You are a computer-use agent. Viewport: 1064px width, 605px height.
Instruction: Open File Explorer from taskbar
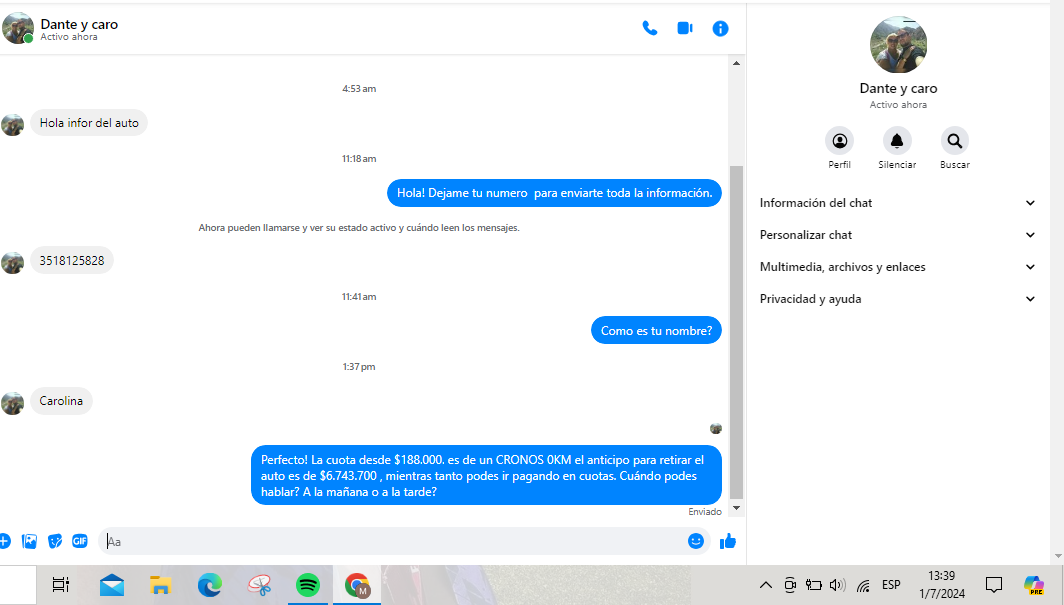(161, 585)
